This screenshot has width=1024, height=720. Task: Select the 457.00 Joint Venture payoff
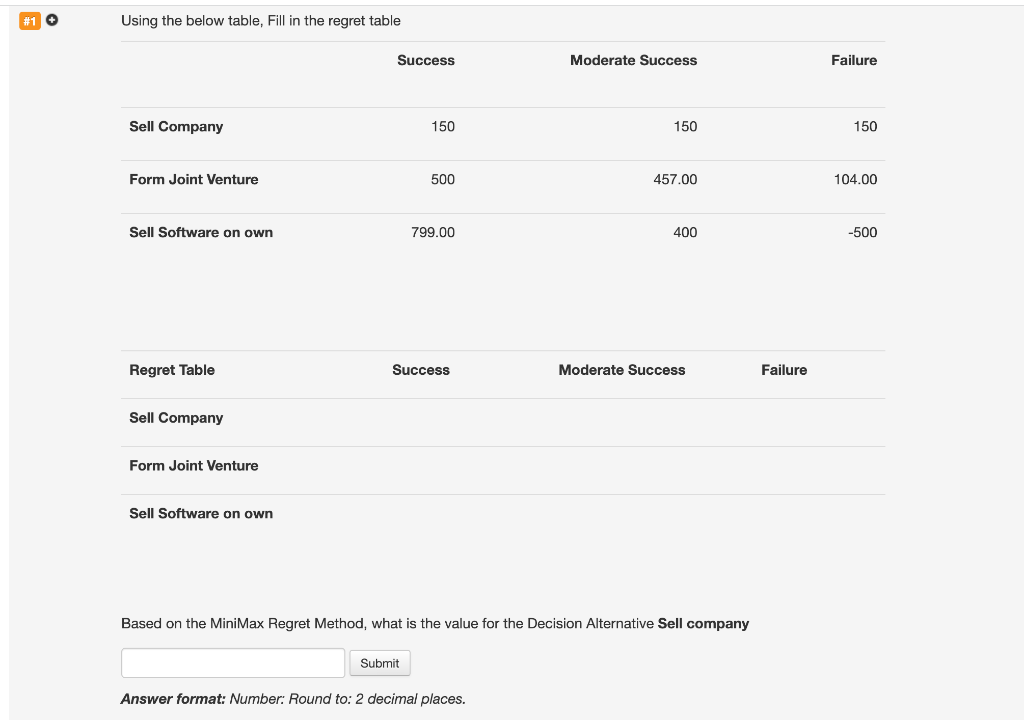pyautogui.click(x=675, y=179)
